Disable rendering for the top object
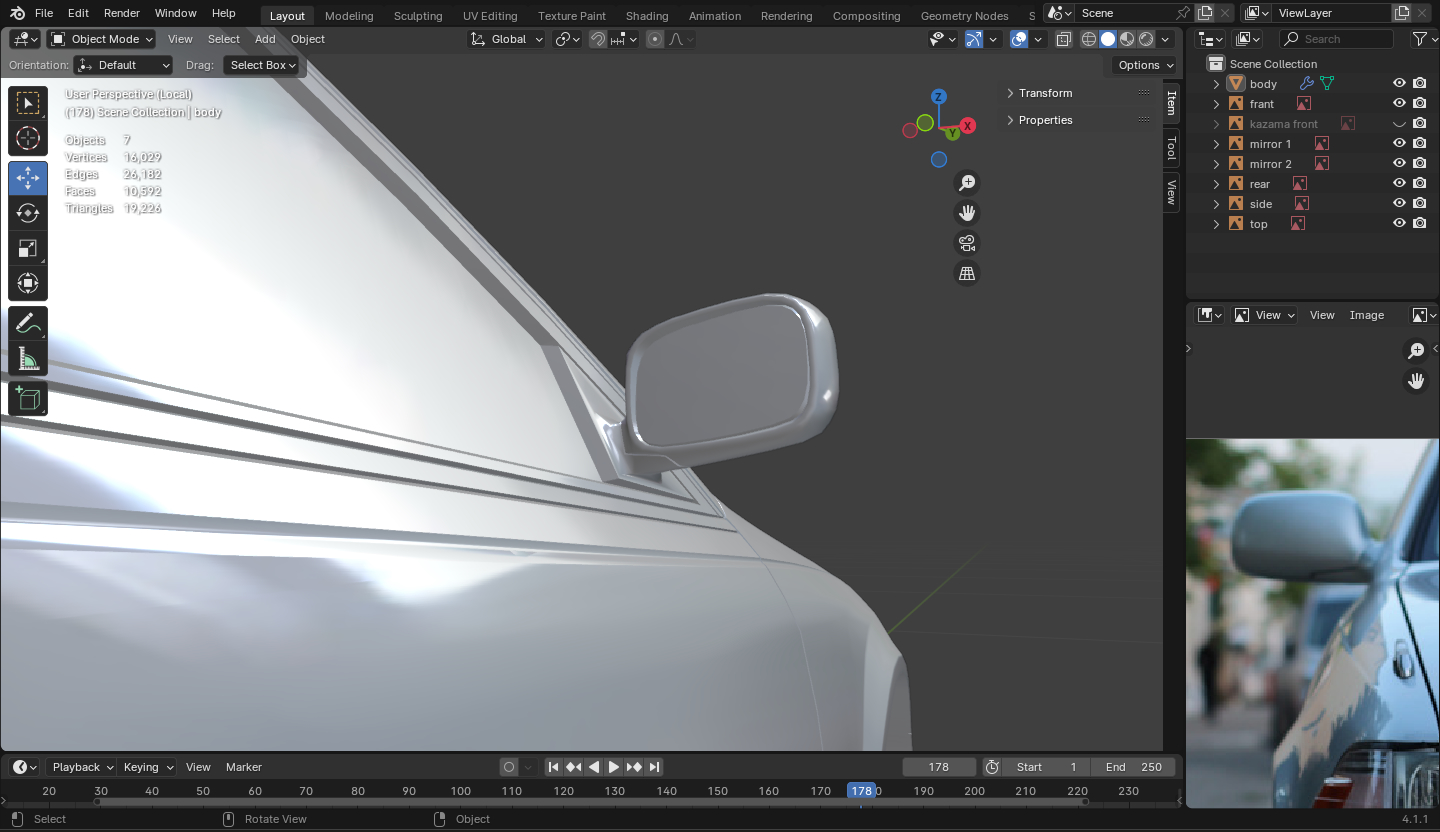This screenshot has height=832, width=1440. pyautogui.click(x=1420, y=224)
